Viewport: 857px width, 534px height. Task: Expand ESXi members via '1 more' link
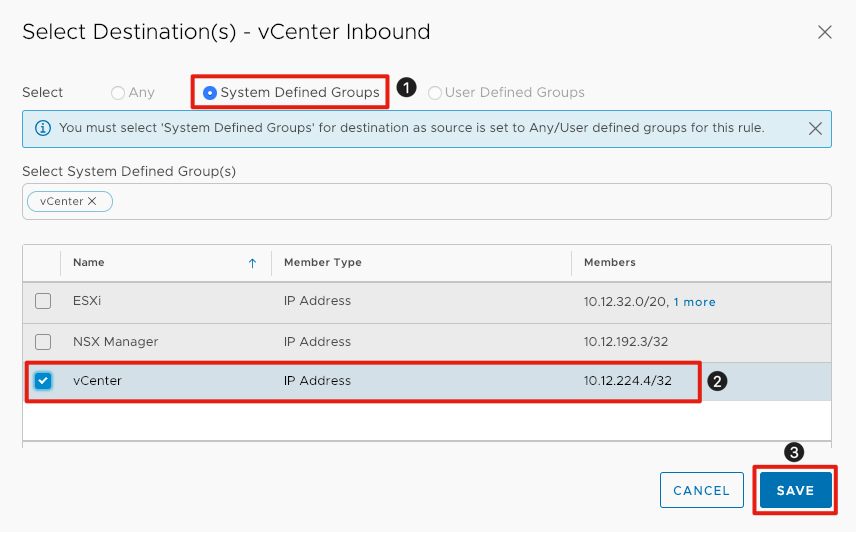[694, 302]
